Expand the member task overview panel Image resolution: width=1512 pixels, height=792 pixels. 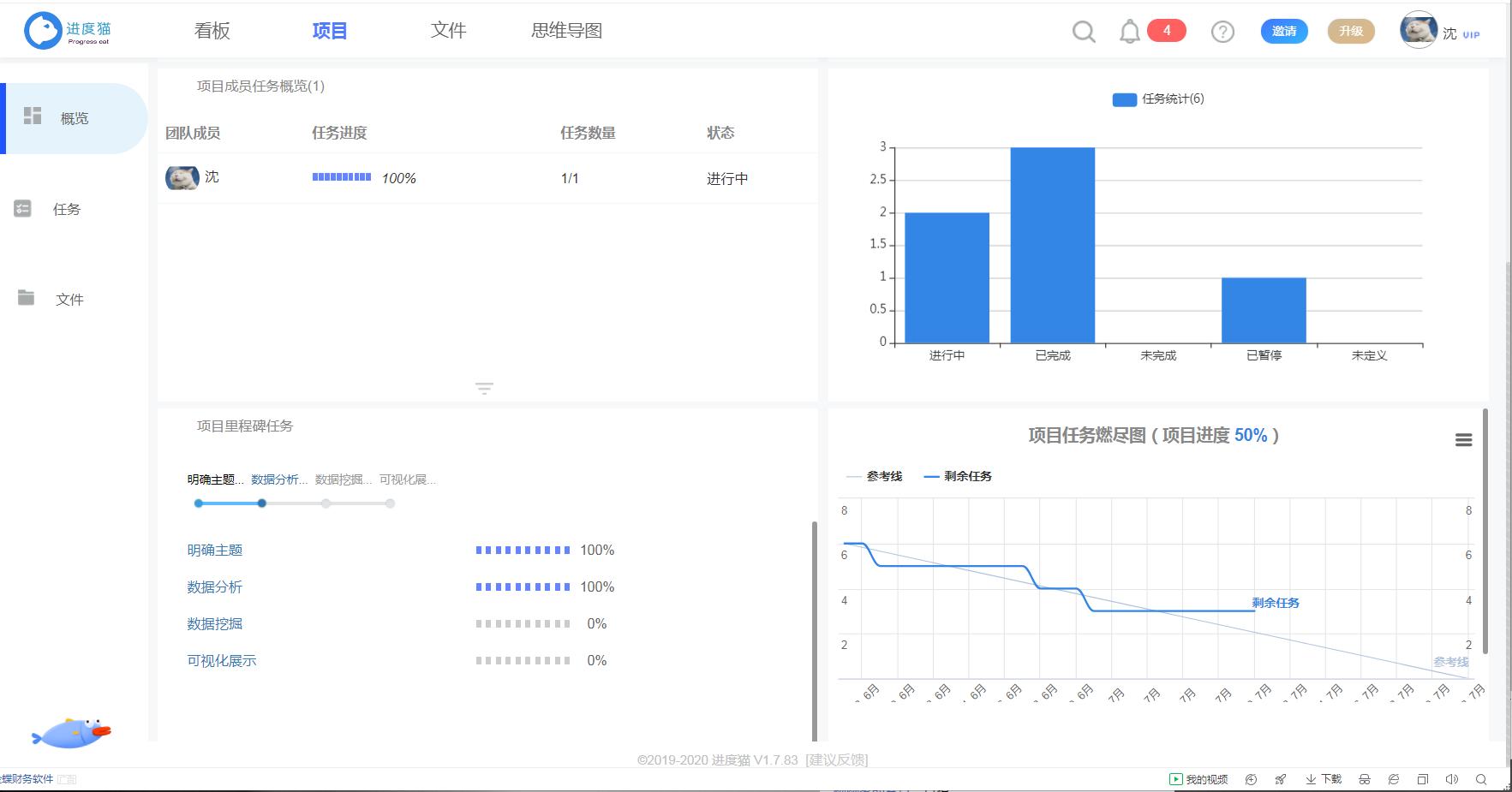(485, 388)
